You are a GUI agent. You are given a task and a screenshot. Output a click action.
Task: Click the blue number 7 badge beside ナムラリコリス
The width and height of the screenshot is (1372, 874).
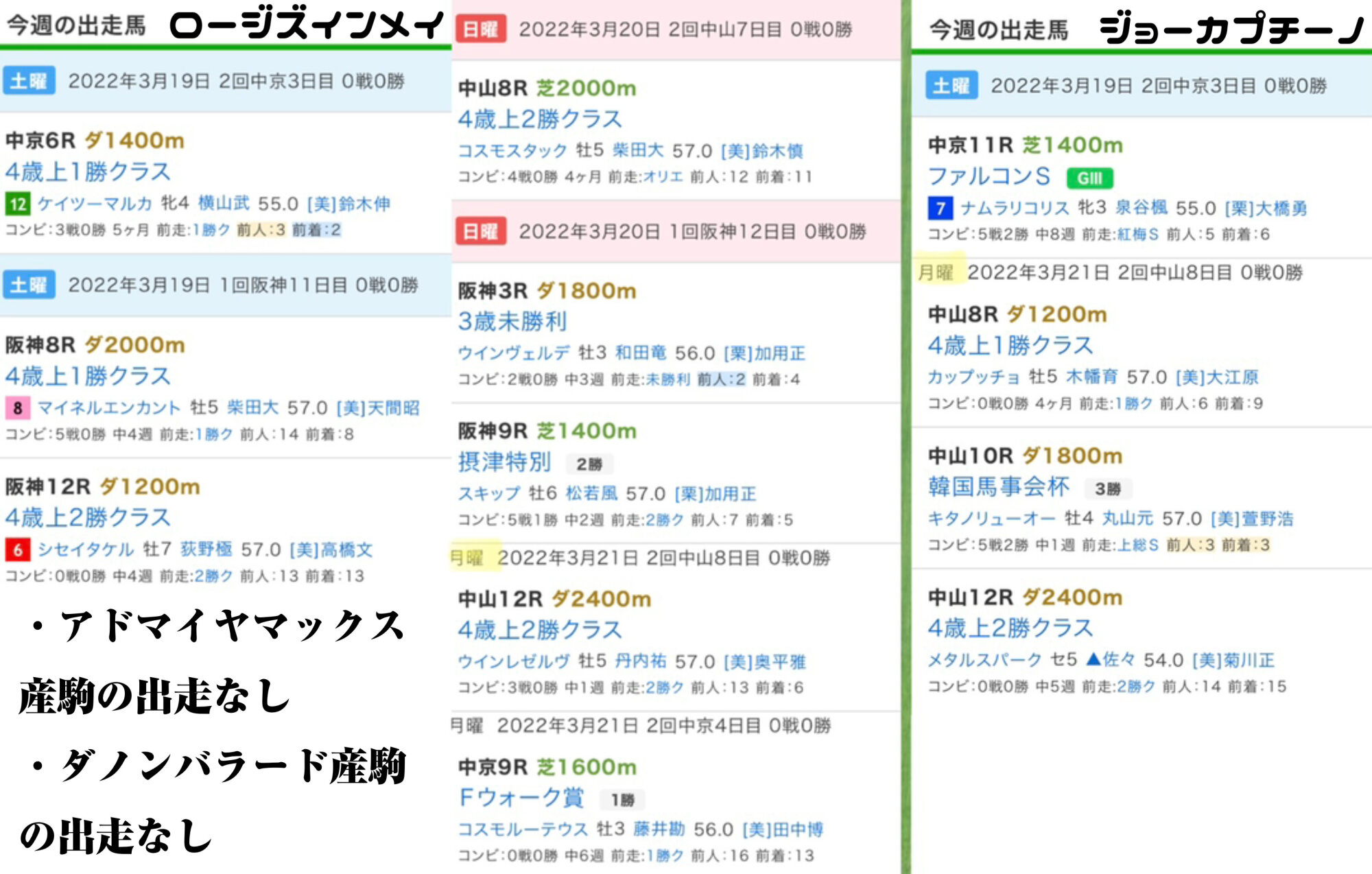click(x=940, y=208)
